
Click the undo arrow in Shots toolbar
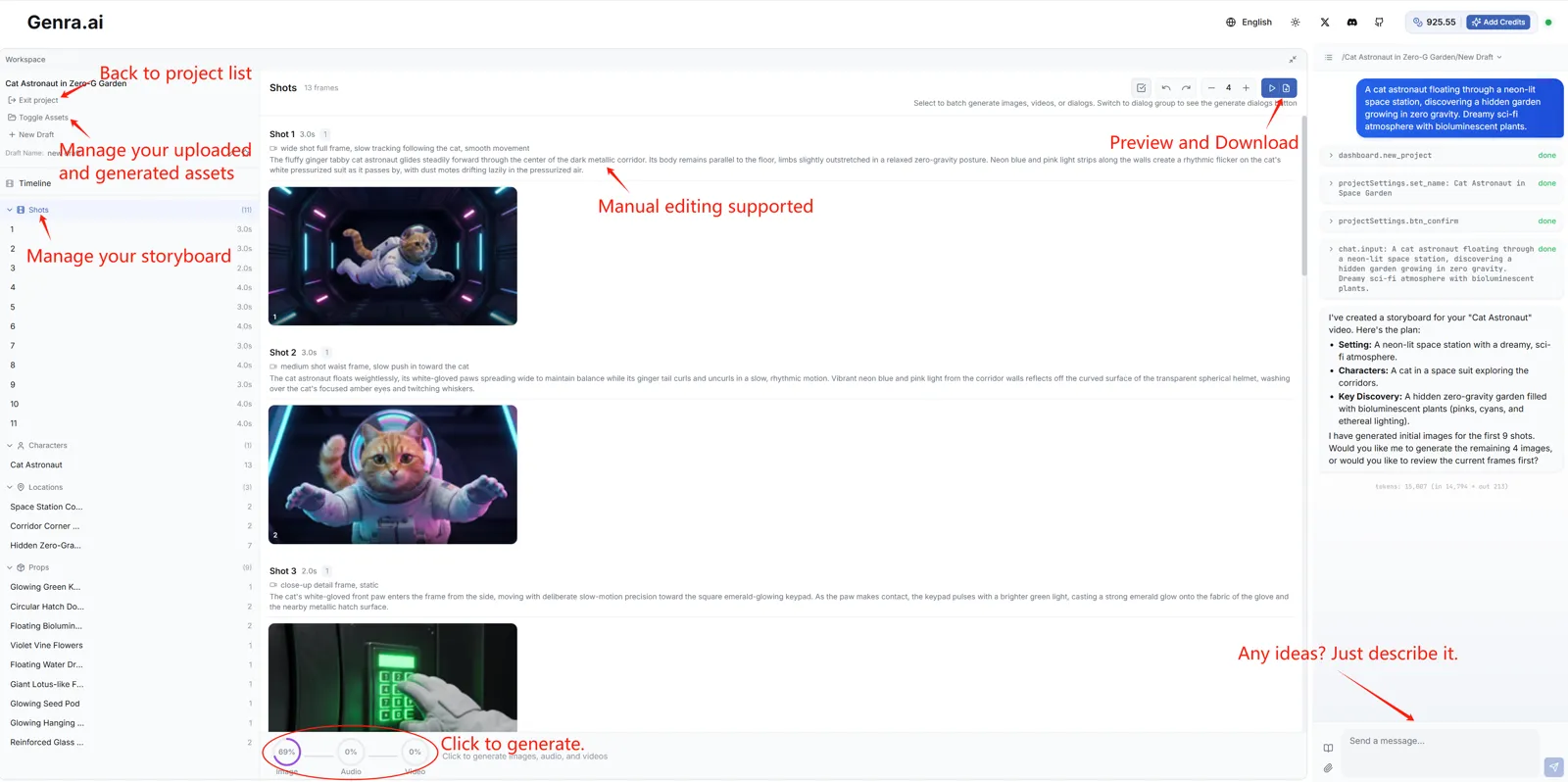pos(1166,88)
